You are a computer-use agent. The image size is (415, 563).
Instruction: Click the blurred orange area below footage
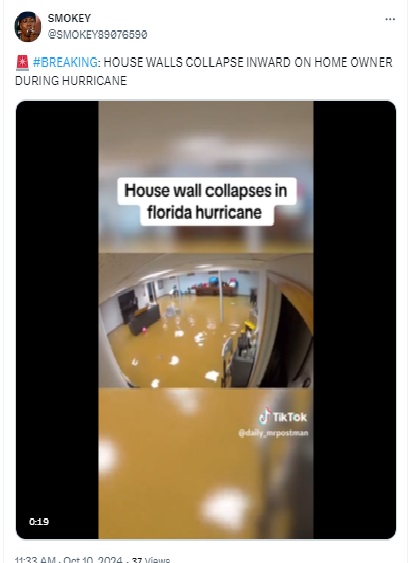[x=206, y=463]
